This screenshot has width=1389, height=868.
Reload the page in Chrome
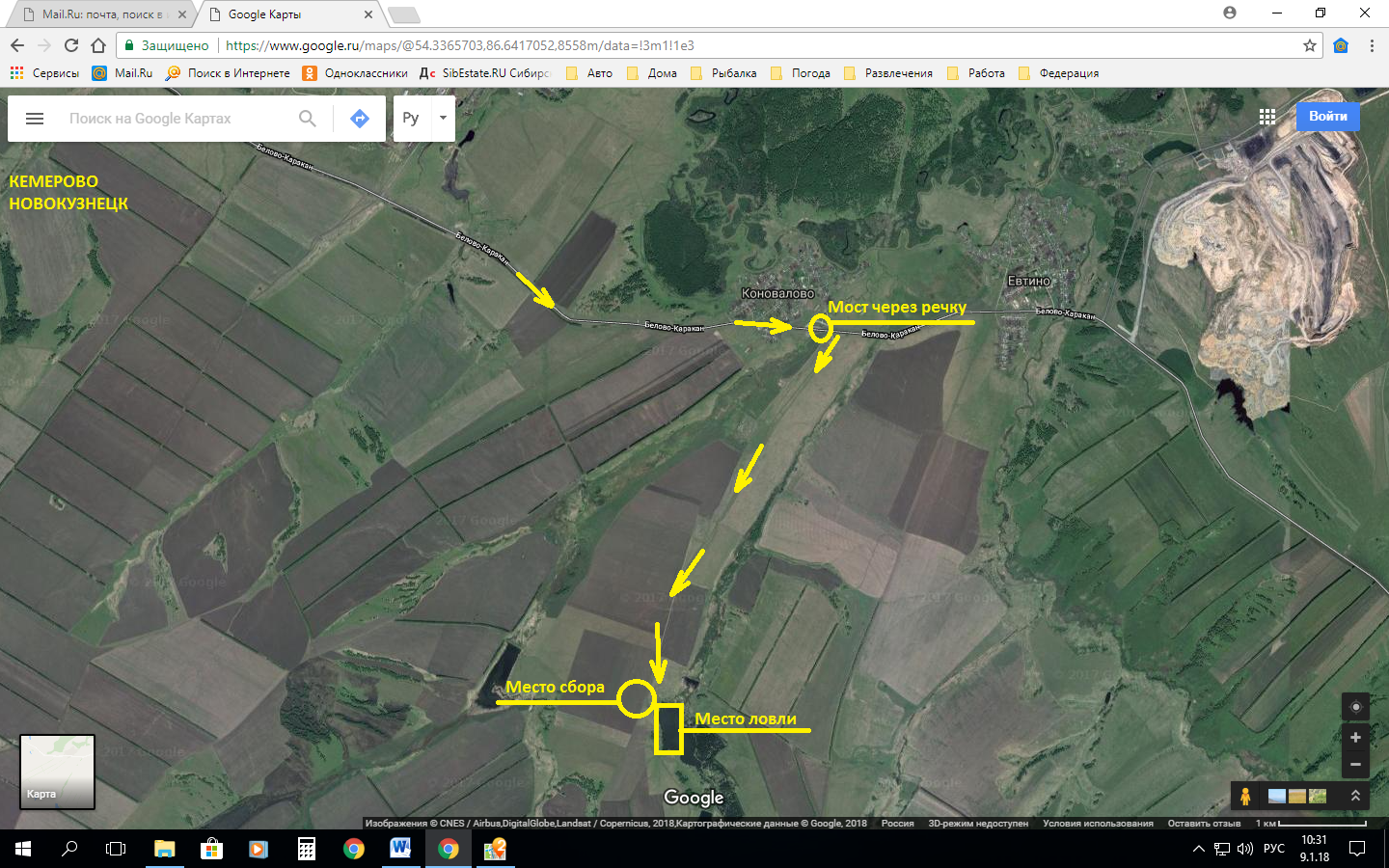pyautogui.click(x=70, y=45)
